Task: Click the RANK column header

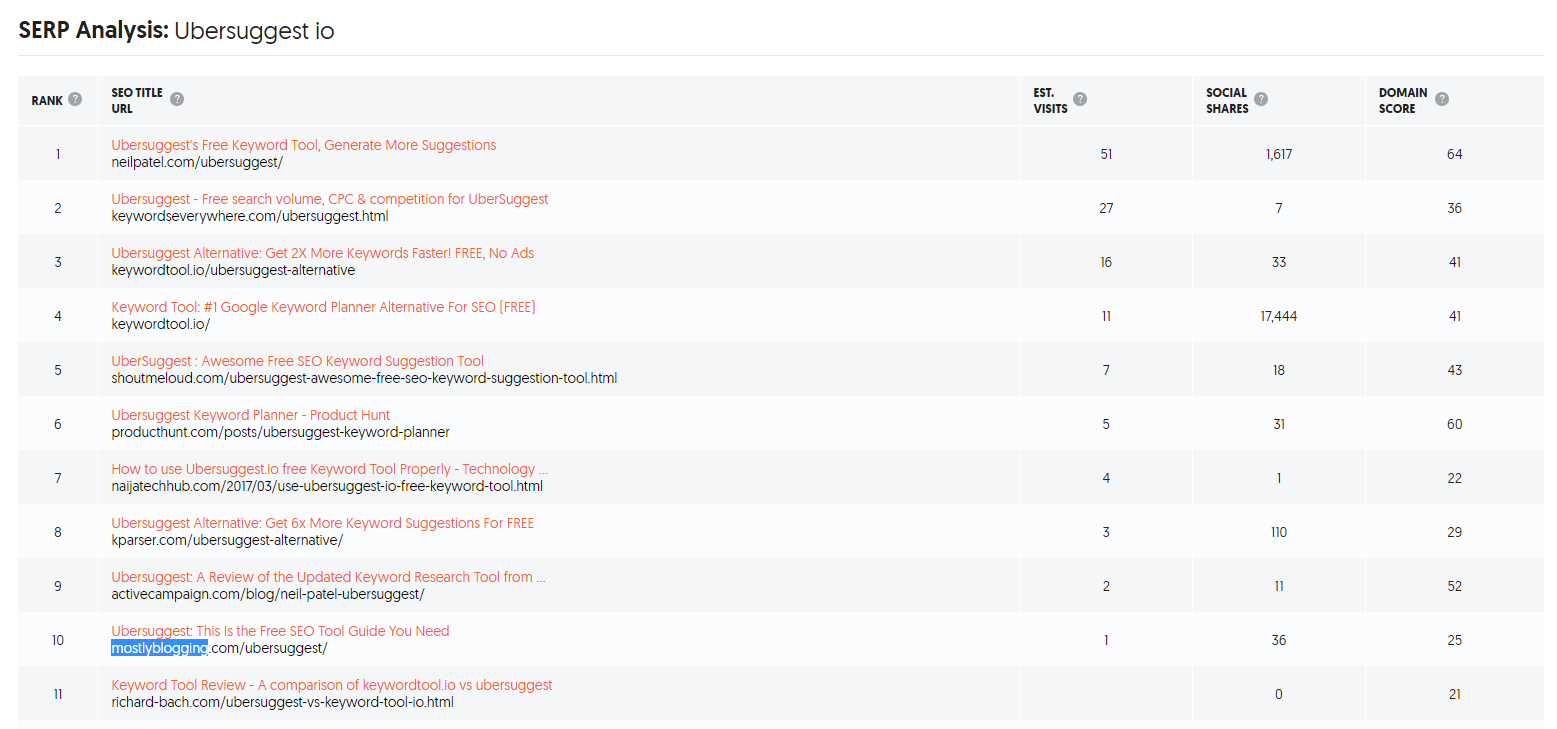Action: (x=47, y=101)
